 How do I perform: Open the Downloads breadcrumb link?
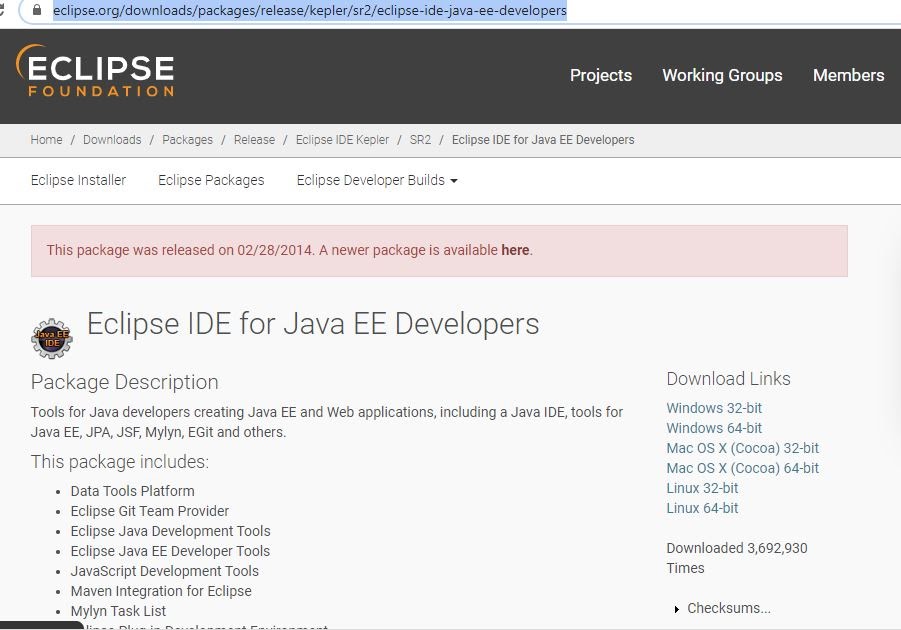coord(112,140)
